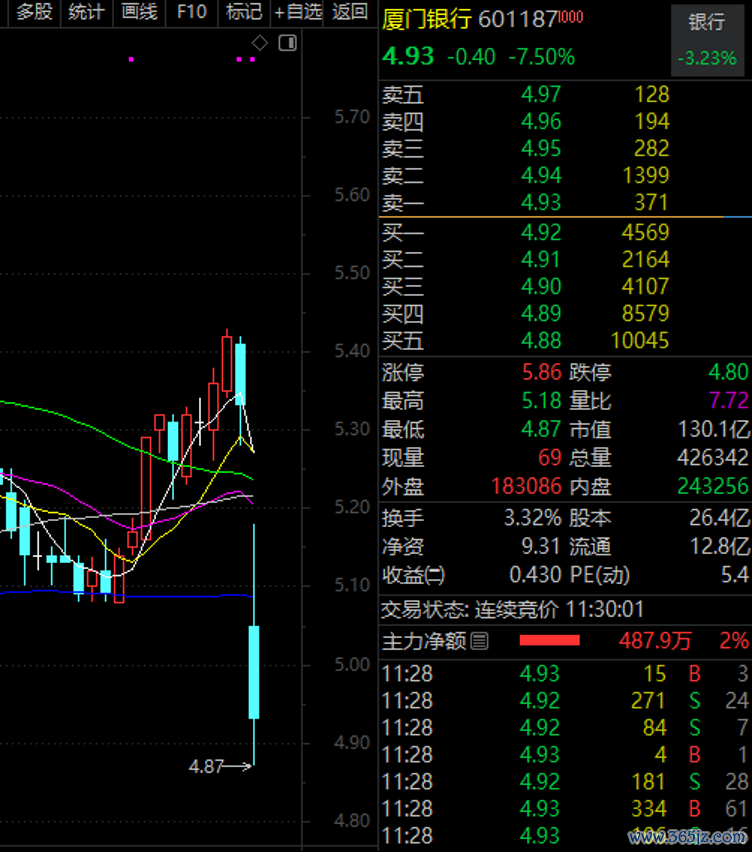This screenshot has width=752, height=852.
Task: Click the 最高 value 5.18
Action: [x=541, y=401]
